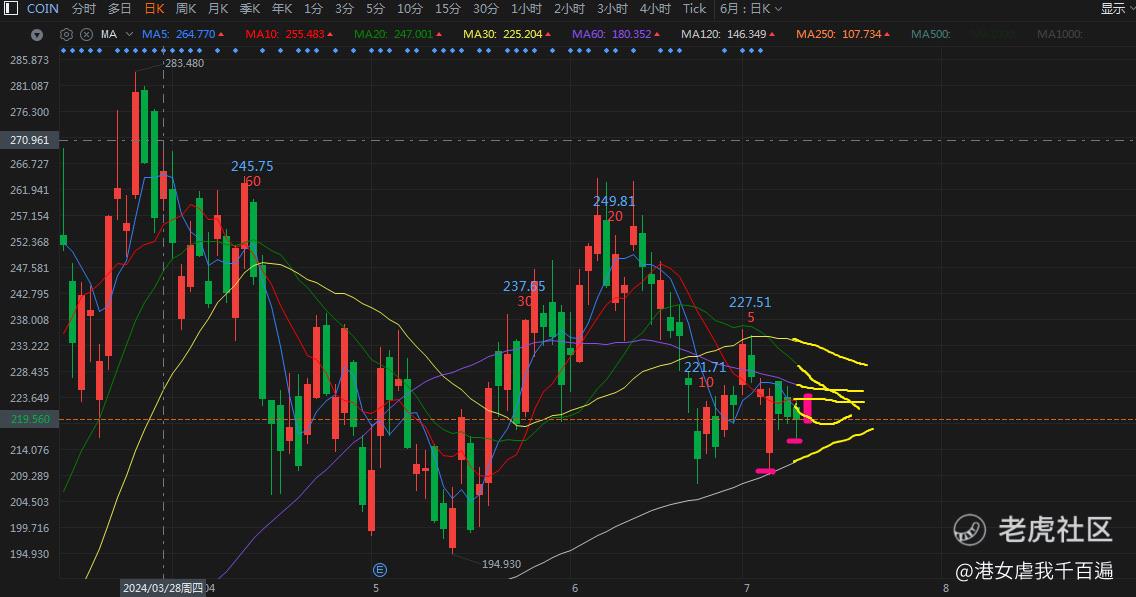The image size is (1136, 597).
Task: Select the 分时 intraday tab
Action: tap(84, 9)
